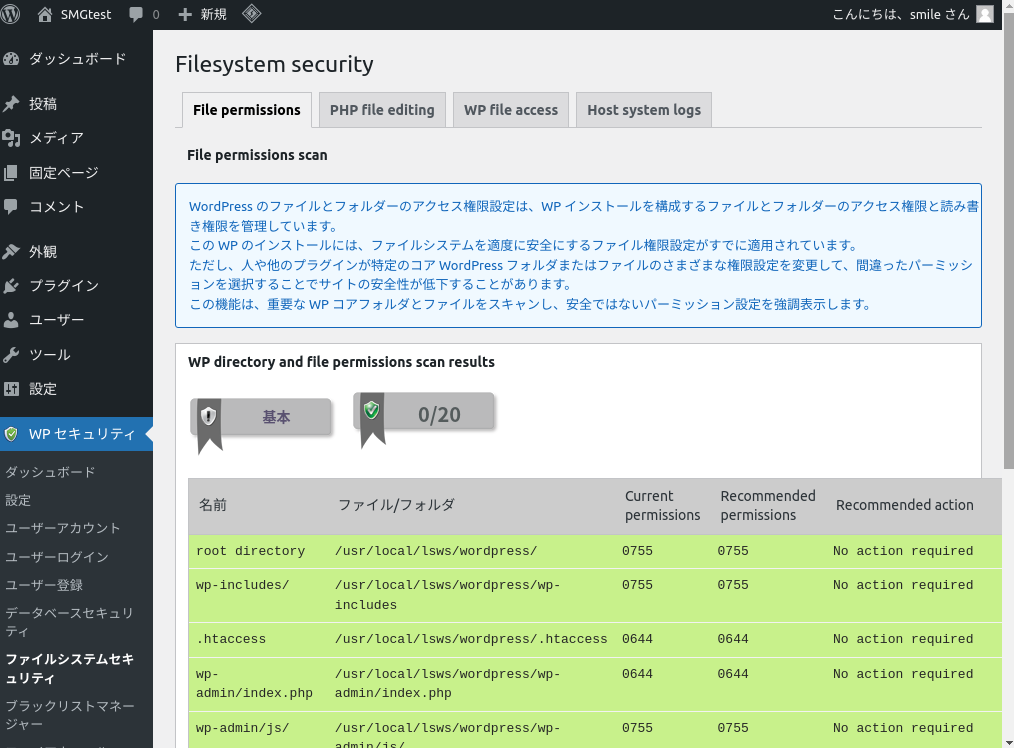Open ブラックリストマネージャー submenu link
This screenshot has width=1014, height=748.
tap(70, 715)
